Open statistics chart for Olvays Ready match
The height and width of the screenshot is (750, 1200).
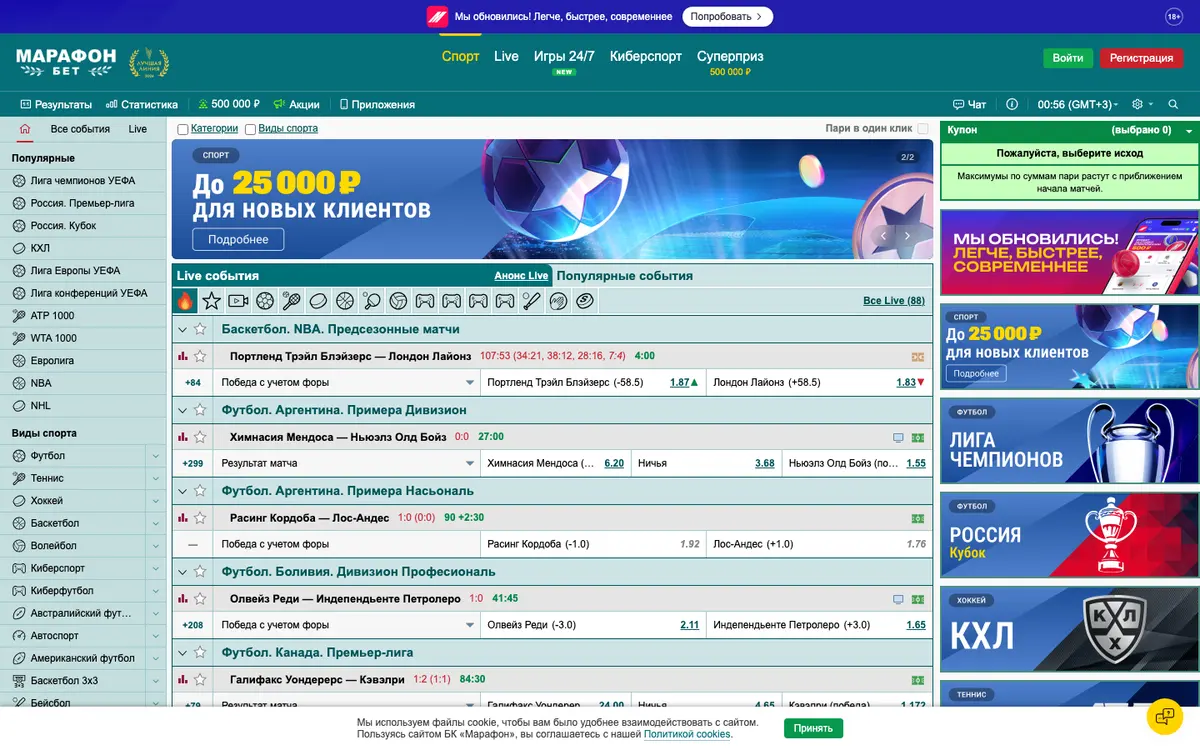click(x=182, y=599)
